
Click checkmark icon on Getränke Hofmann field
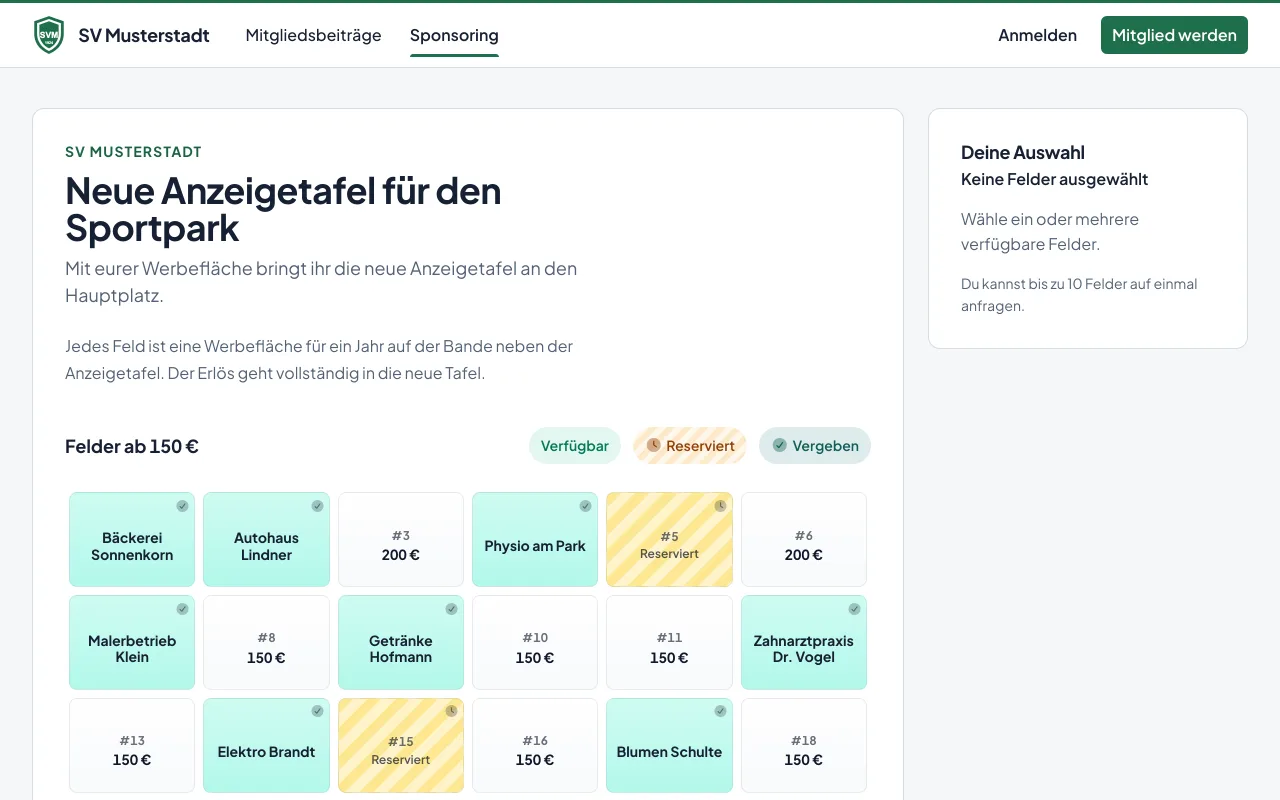coord(451,609)
